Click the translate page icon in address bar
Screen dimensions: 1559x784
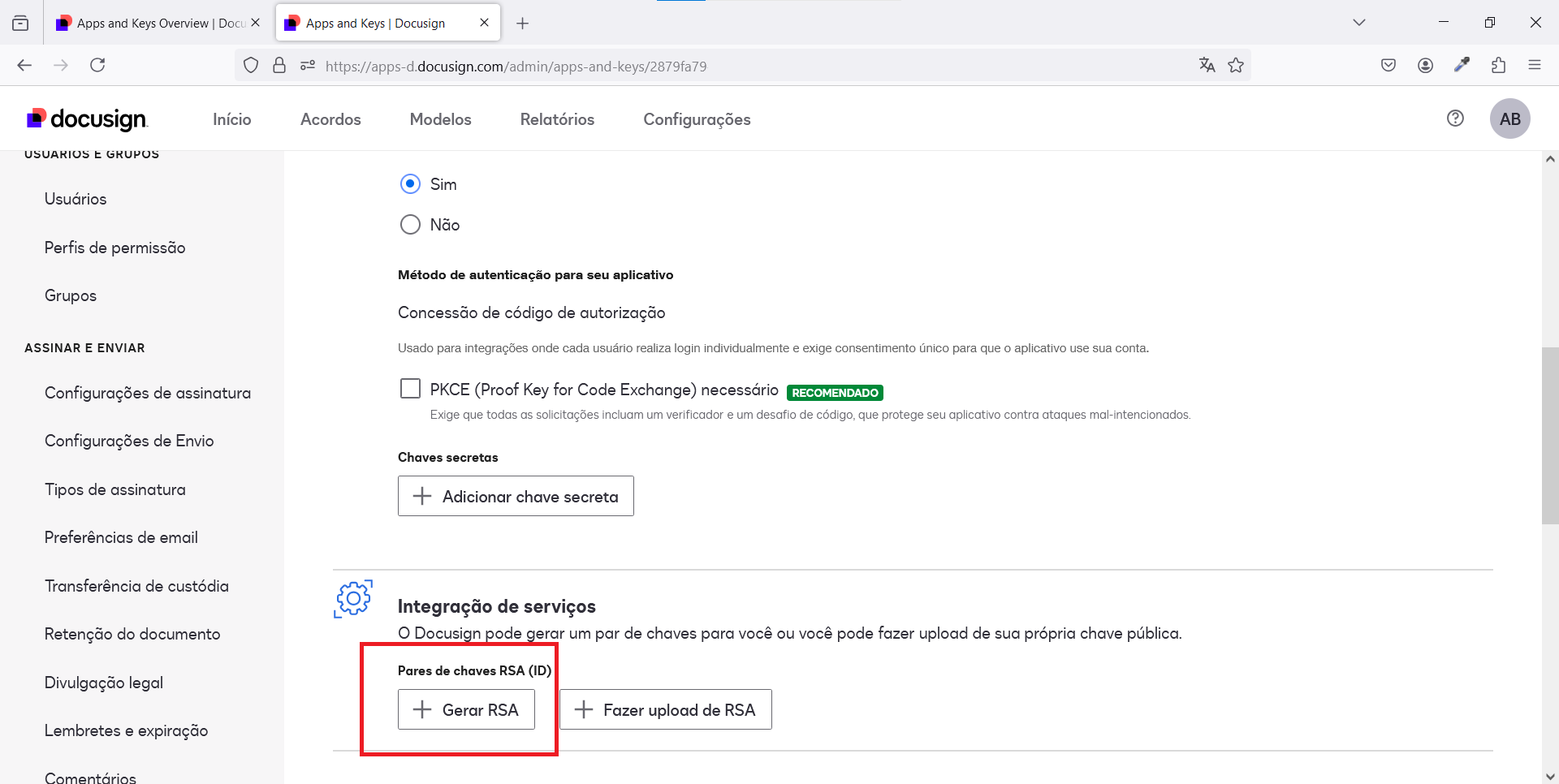tap(1207, 66)
